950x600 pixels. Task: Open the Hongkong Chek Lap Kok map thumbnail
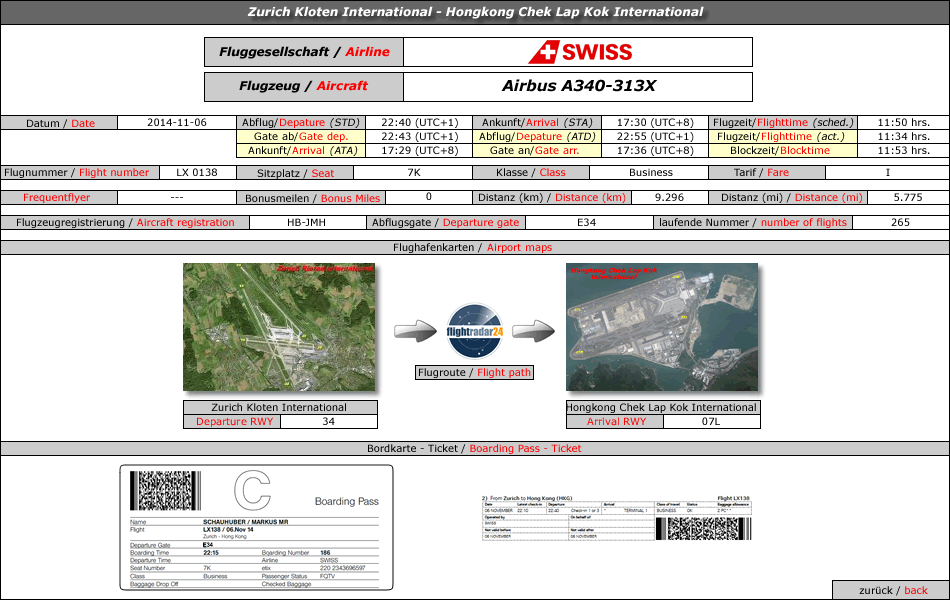coord(662,327)
